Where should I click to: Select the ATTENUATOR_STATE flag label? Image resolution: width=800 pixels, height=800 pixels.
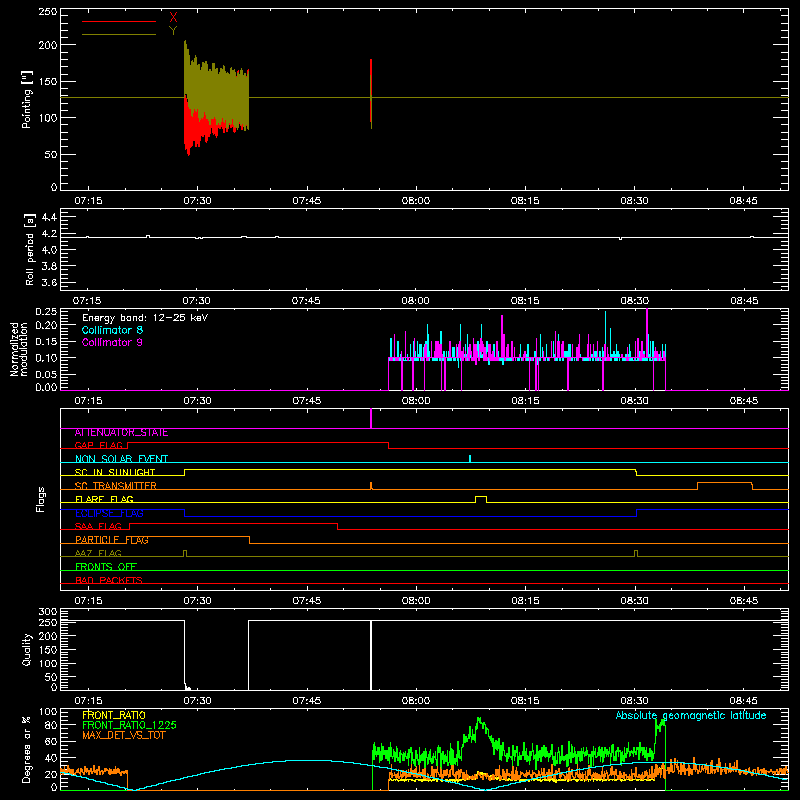point(121,433)
